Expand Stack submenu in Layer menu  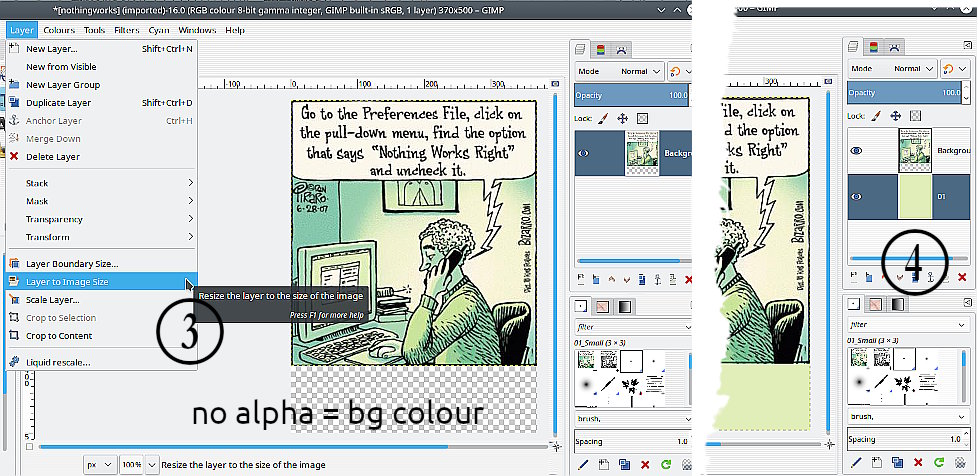102,183
